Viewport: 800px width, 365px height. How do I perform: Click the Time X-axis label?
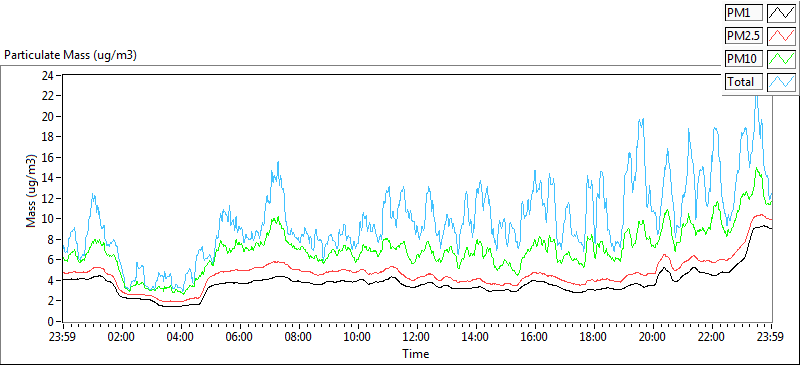click(416, 353)
